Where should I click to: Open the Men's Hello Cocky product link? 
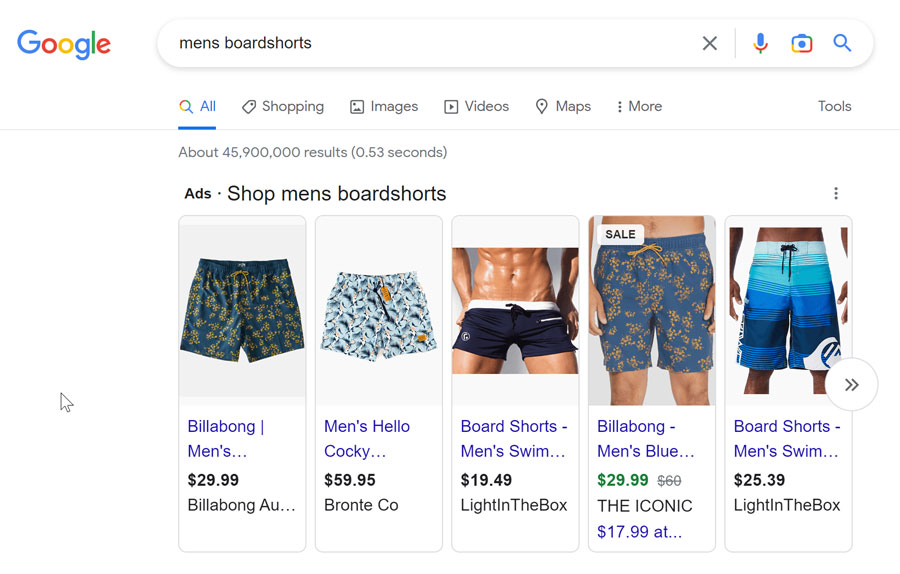tap(367, 439)
